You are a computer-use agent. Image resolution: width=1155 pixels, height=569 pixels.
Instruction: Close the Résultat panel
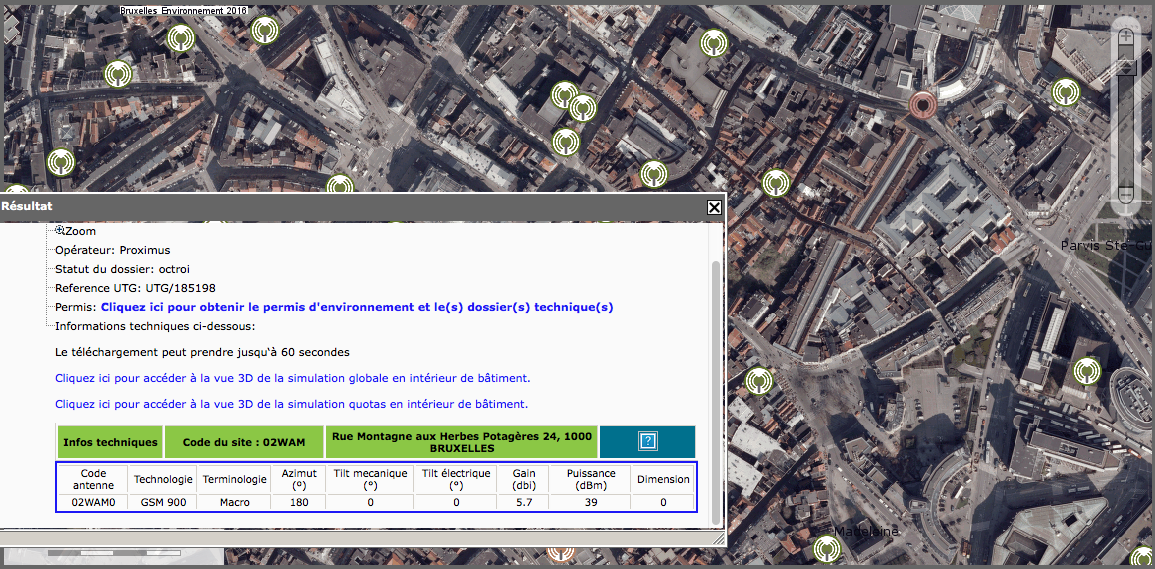pos(714,207)
